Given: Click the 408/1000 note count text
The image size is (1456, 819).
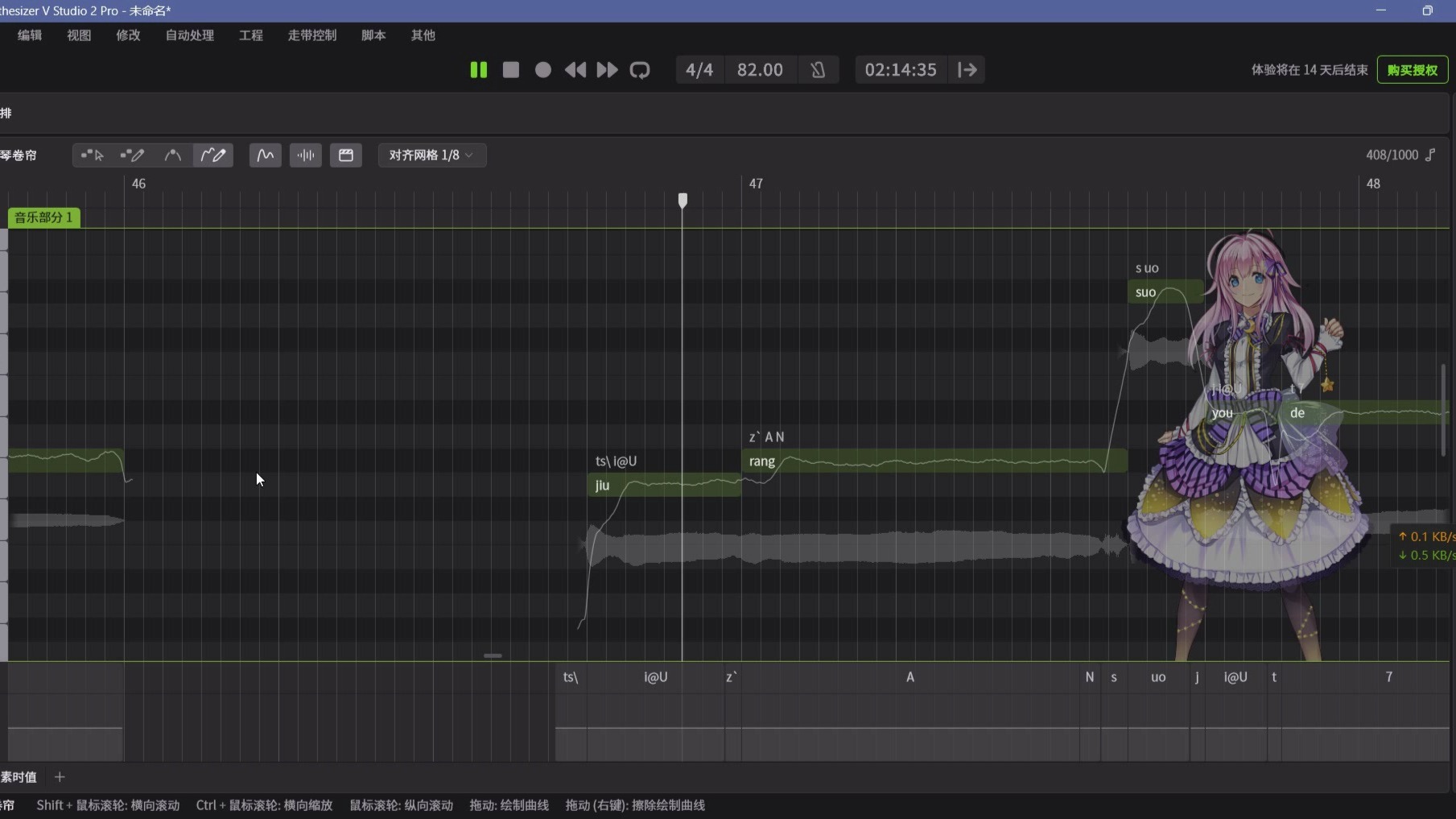Looking at the screenshot, I should (x=1392, y=155).
